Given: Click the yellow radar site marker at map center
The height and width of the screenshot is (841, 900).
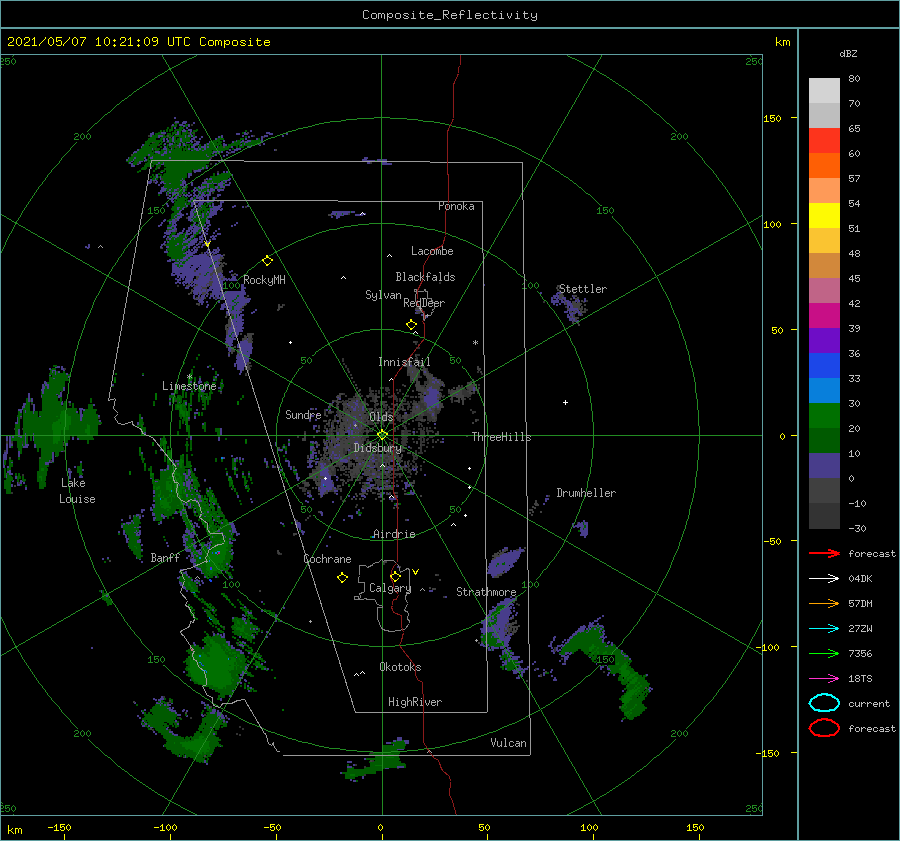Looking at the screenshot, I should tap(382, 435).
